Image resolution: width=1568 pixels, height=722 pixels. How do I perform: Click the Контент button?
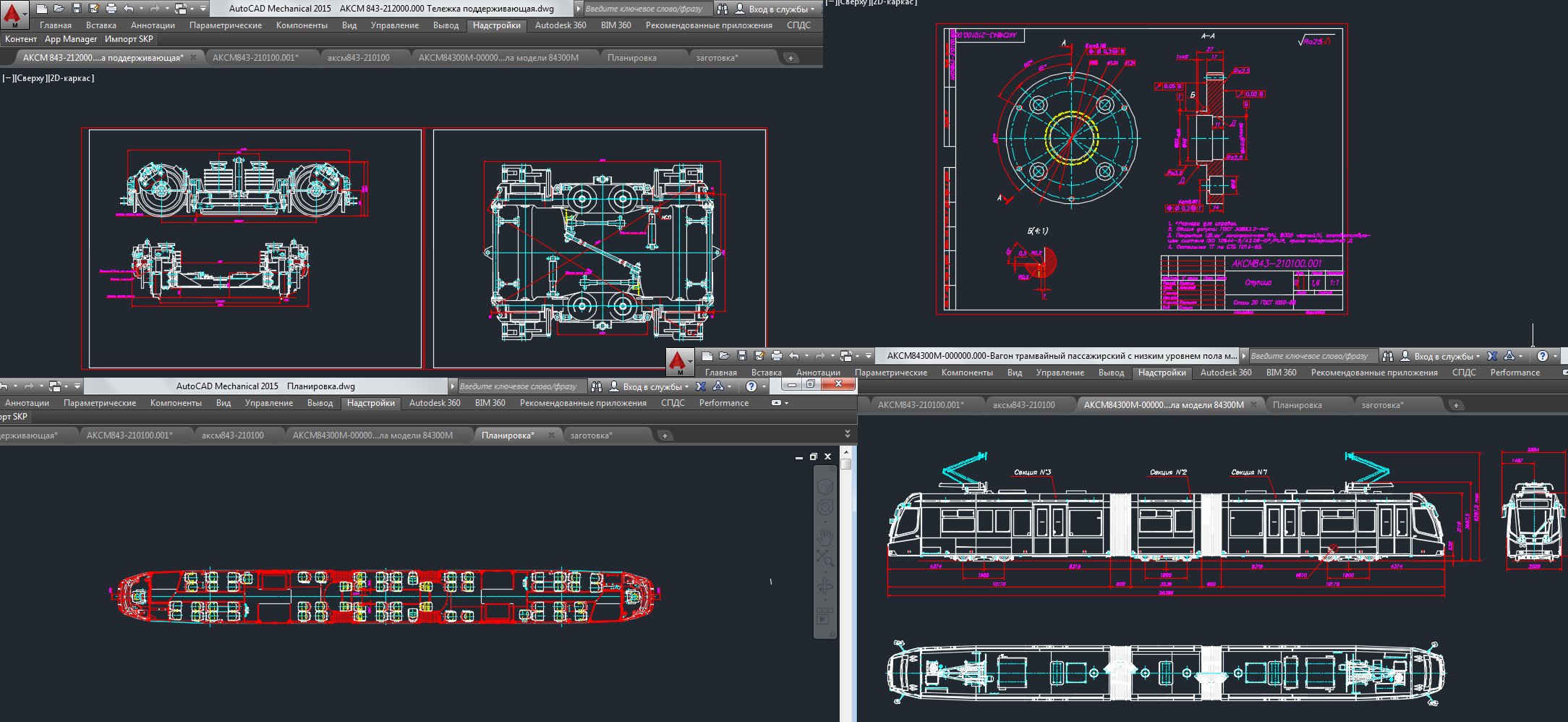(x=20, y=39)
